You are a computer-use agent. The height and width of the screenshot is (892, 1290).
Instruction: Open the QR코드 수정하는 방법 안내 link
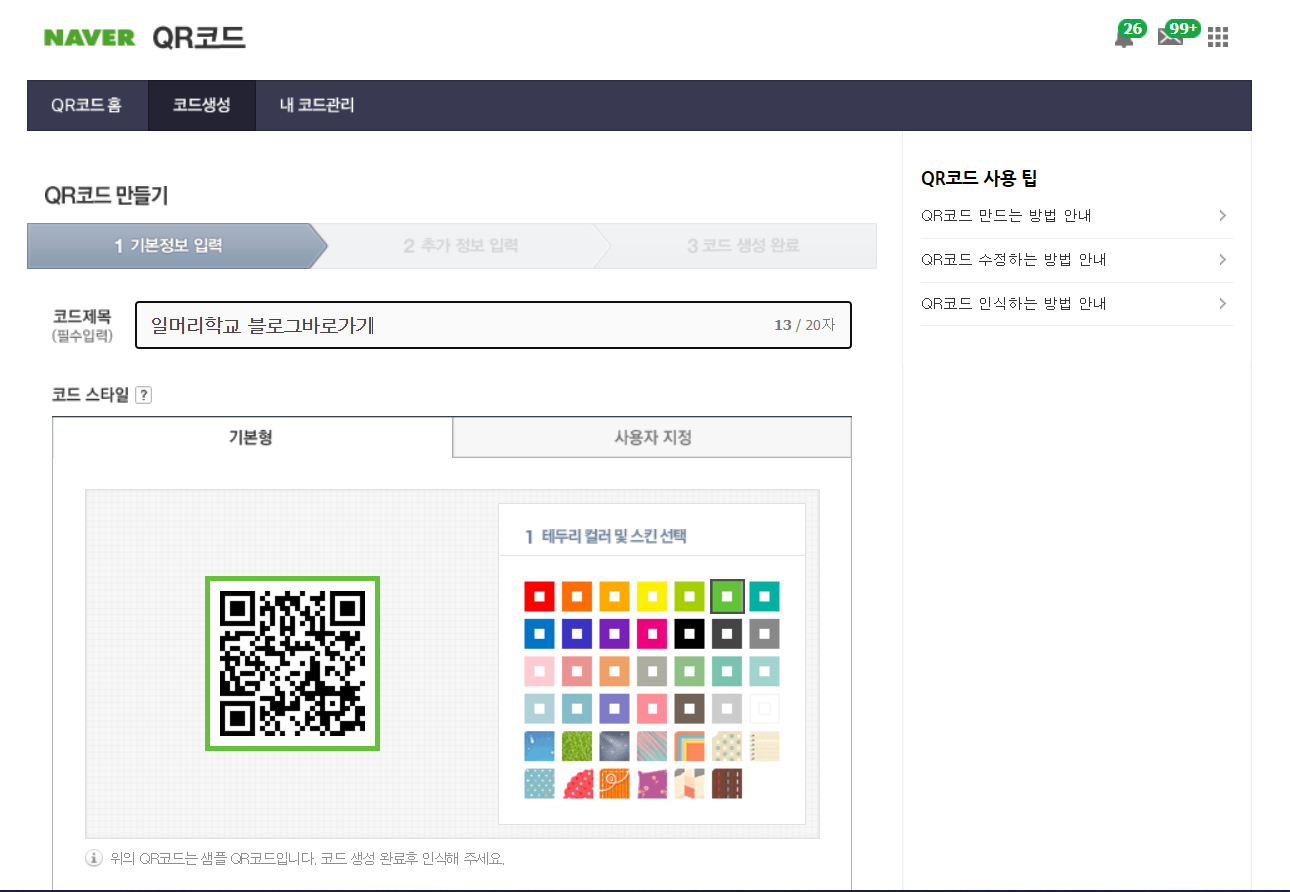point(1013,260)
